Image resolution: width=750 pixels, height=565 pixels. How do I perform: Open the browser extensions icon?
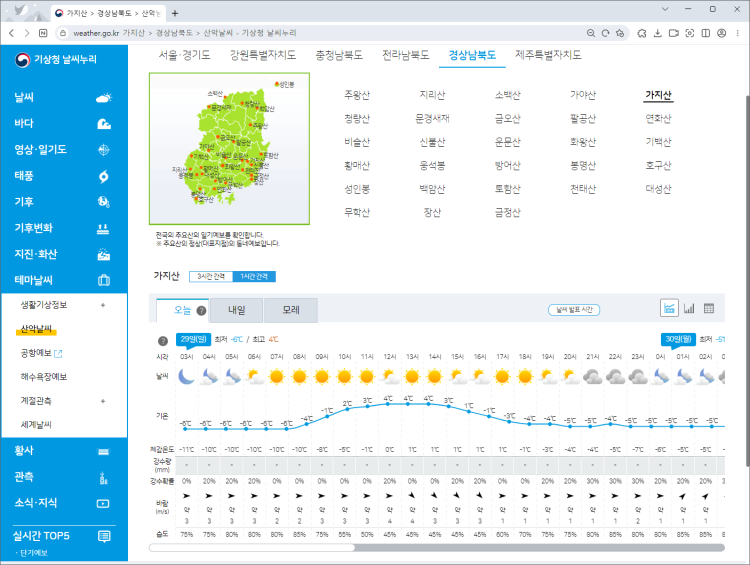coord(642,33)
